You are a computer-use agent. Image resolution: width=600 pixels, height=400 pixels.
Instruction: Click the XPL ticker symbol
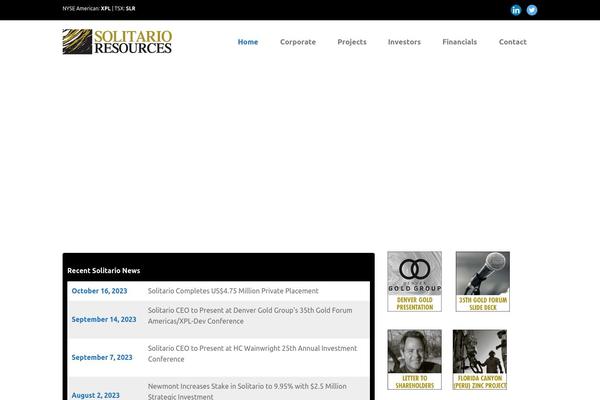click(106, 8)
